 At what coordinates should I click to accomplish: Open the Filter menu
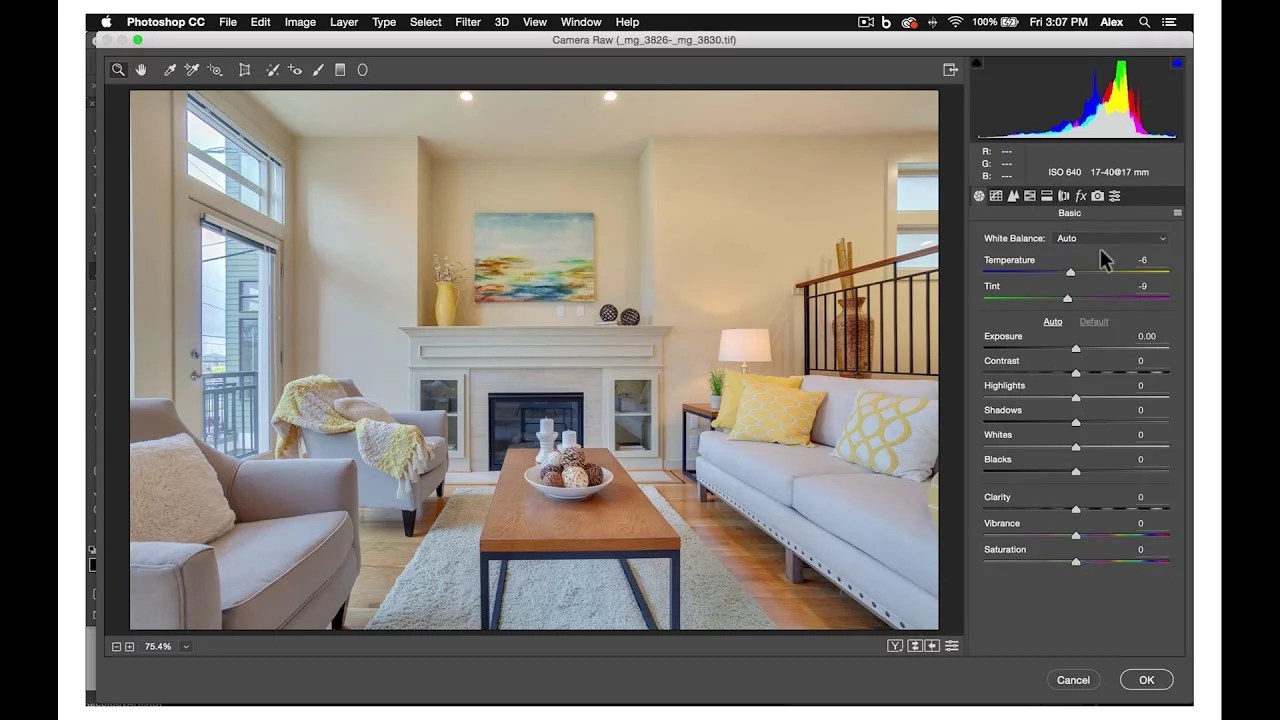tap(467, 21)
